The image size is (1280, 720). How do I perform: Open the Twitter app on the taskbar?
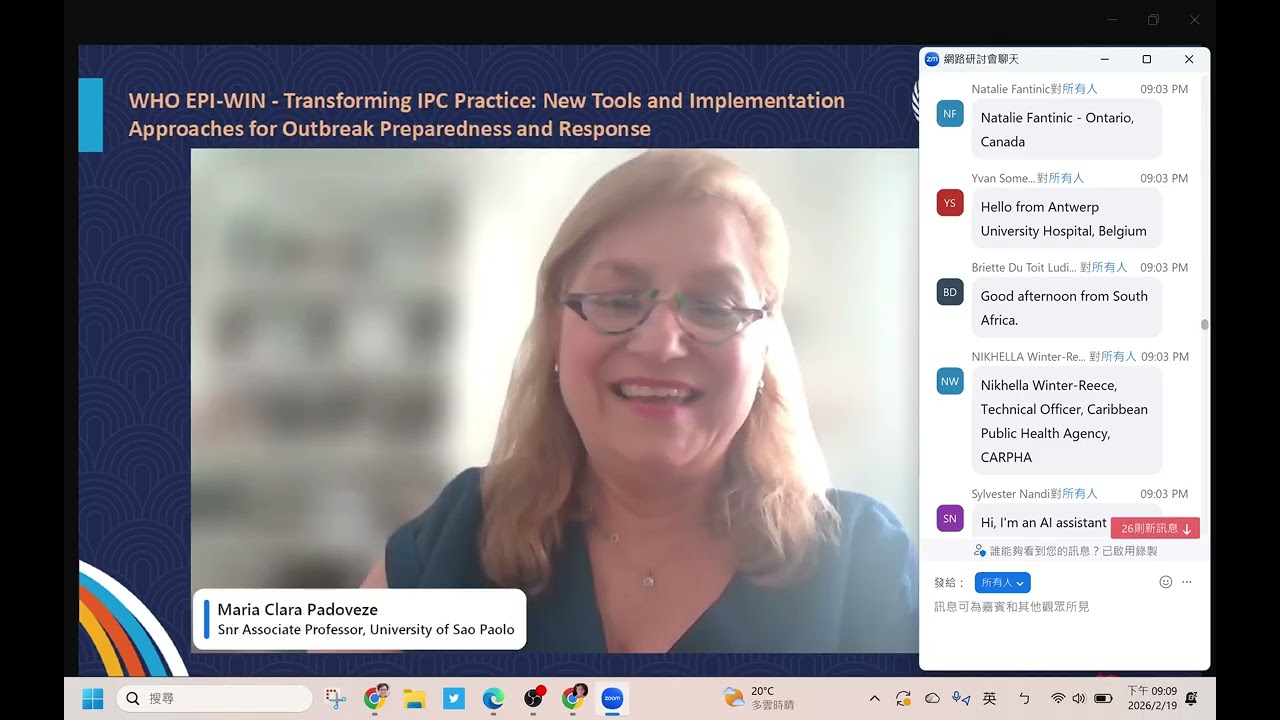pos(454,698)
